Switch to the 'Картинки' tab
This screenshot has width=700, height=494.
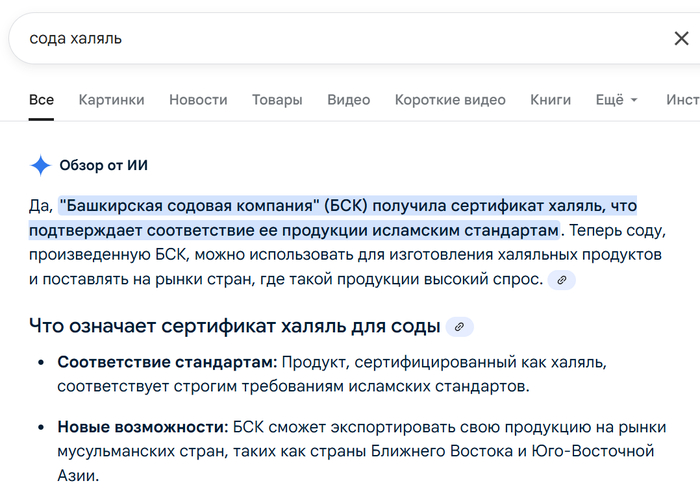point(112,100)
